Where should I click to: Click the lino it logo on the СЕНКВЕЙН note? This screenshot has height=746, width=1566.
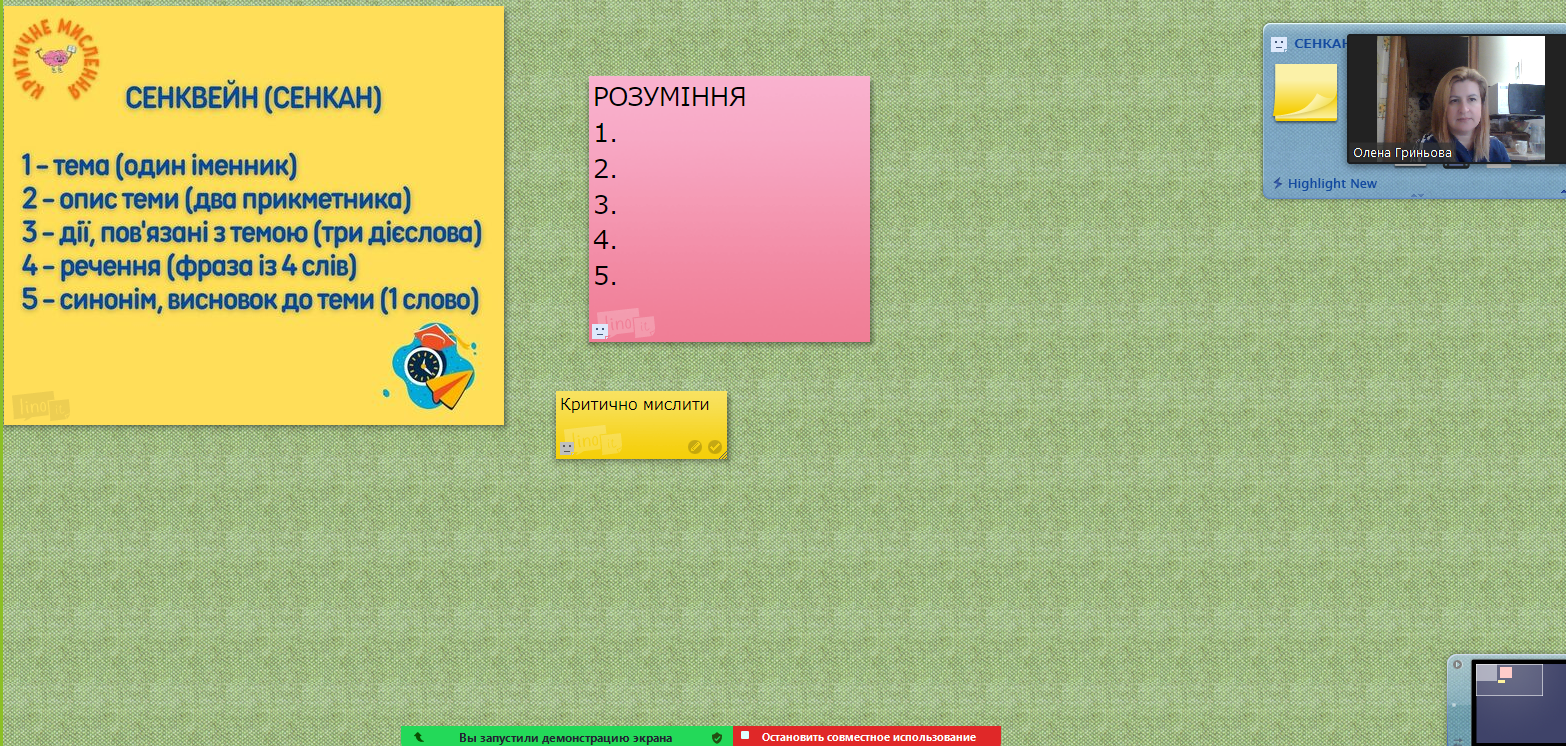tap(40, 407)
